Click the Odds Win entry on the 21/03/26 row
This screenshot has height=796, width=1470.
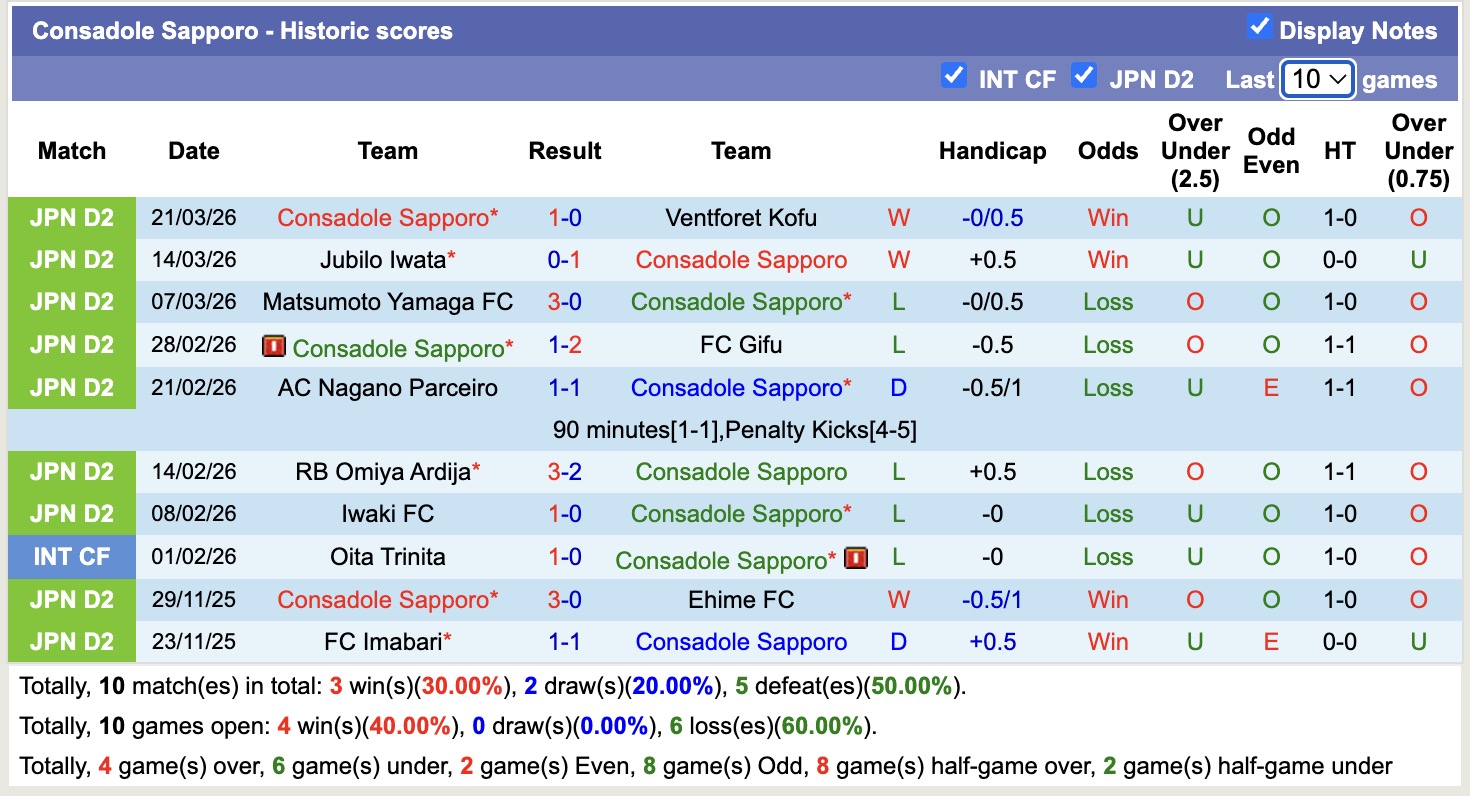1107,217
